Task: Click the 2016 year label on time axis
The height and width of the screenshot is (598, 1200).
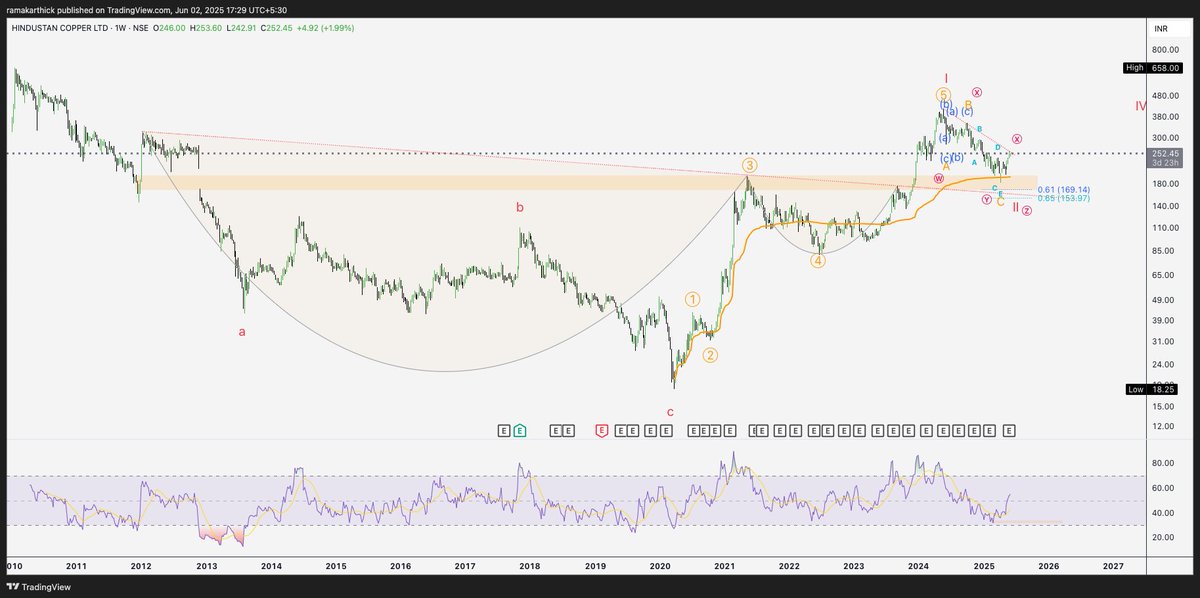Action: point(400,566)
